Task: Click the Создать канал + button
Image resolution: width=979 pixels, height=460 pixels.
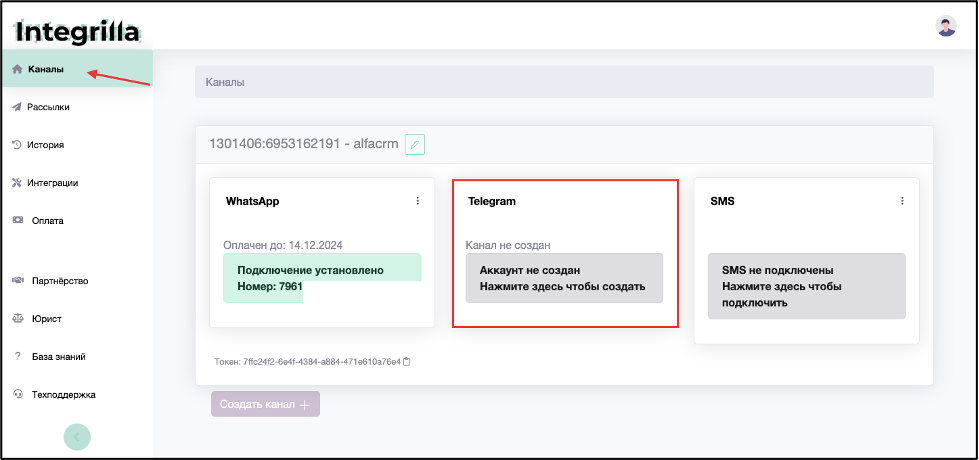Action: [x=265, y=404]
